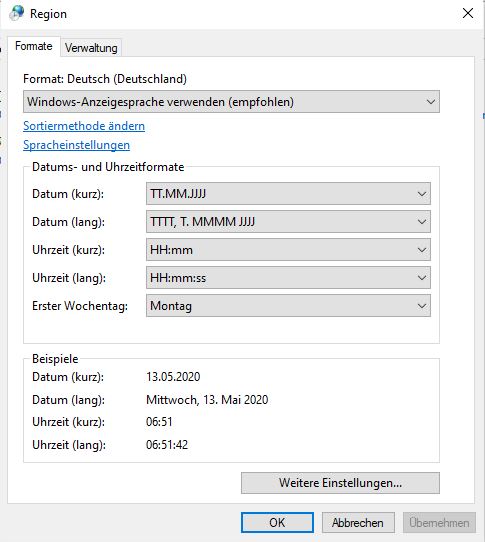485x542 pixels.
Task: Click the example short date 13.05.2020
Action: [173, 377]
